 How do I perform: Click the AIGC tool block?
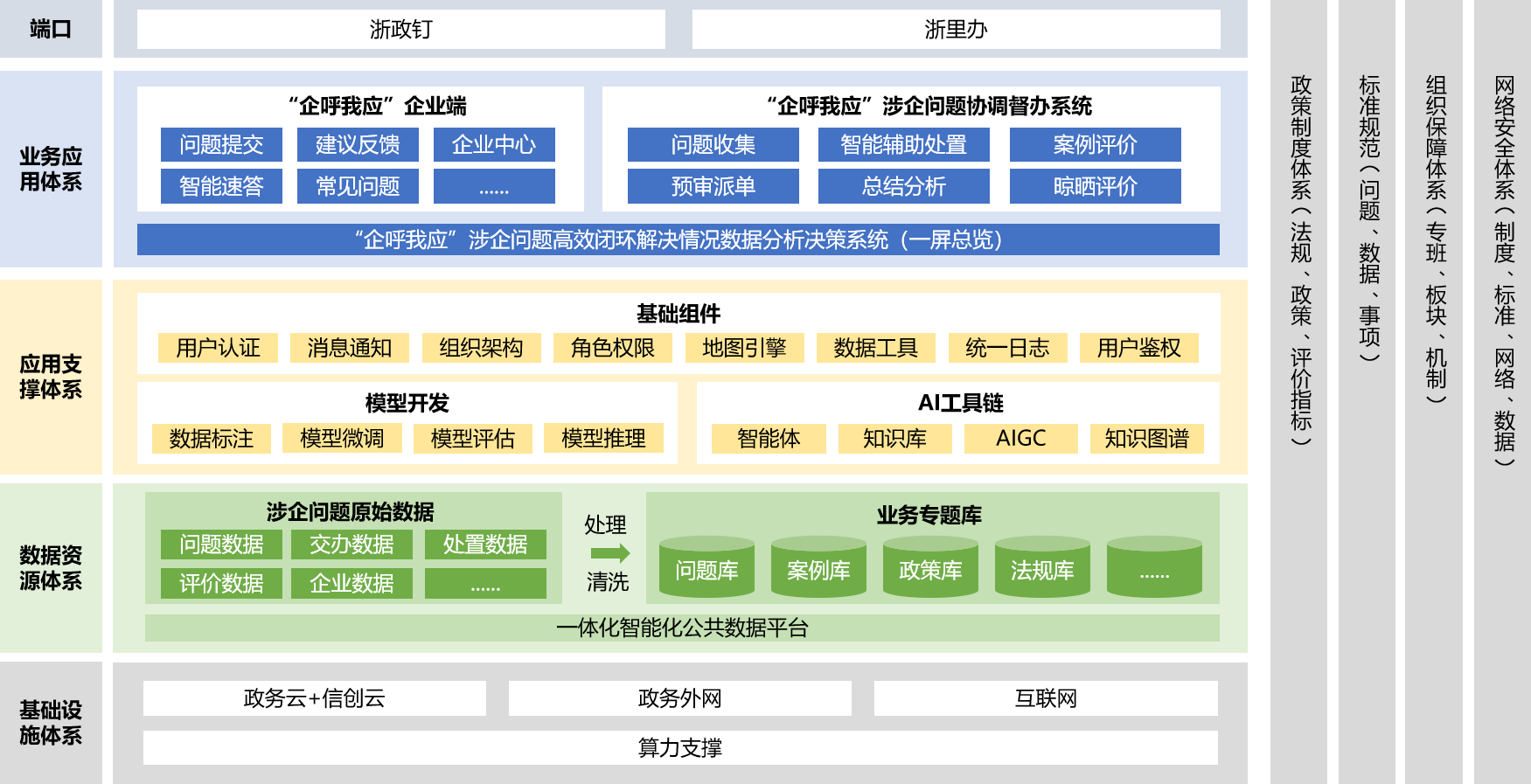(x=1020, y=438)
